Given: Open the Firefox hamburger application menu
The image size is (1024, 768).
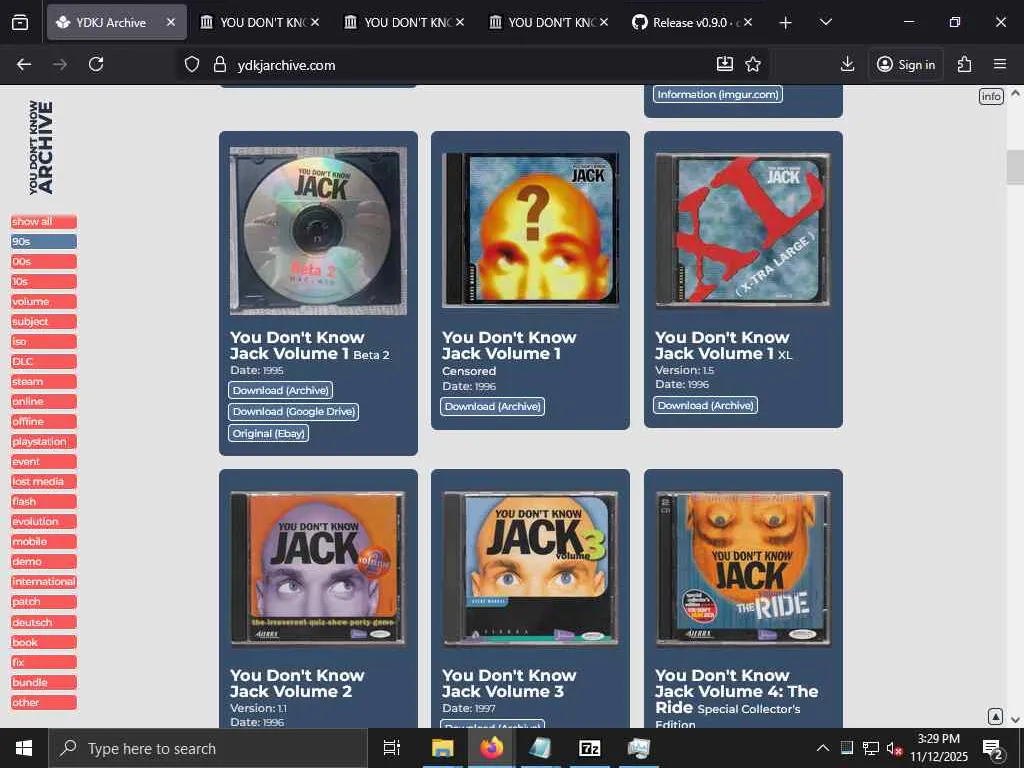Looking at the screenshot, I should [x=1000, y=64].
